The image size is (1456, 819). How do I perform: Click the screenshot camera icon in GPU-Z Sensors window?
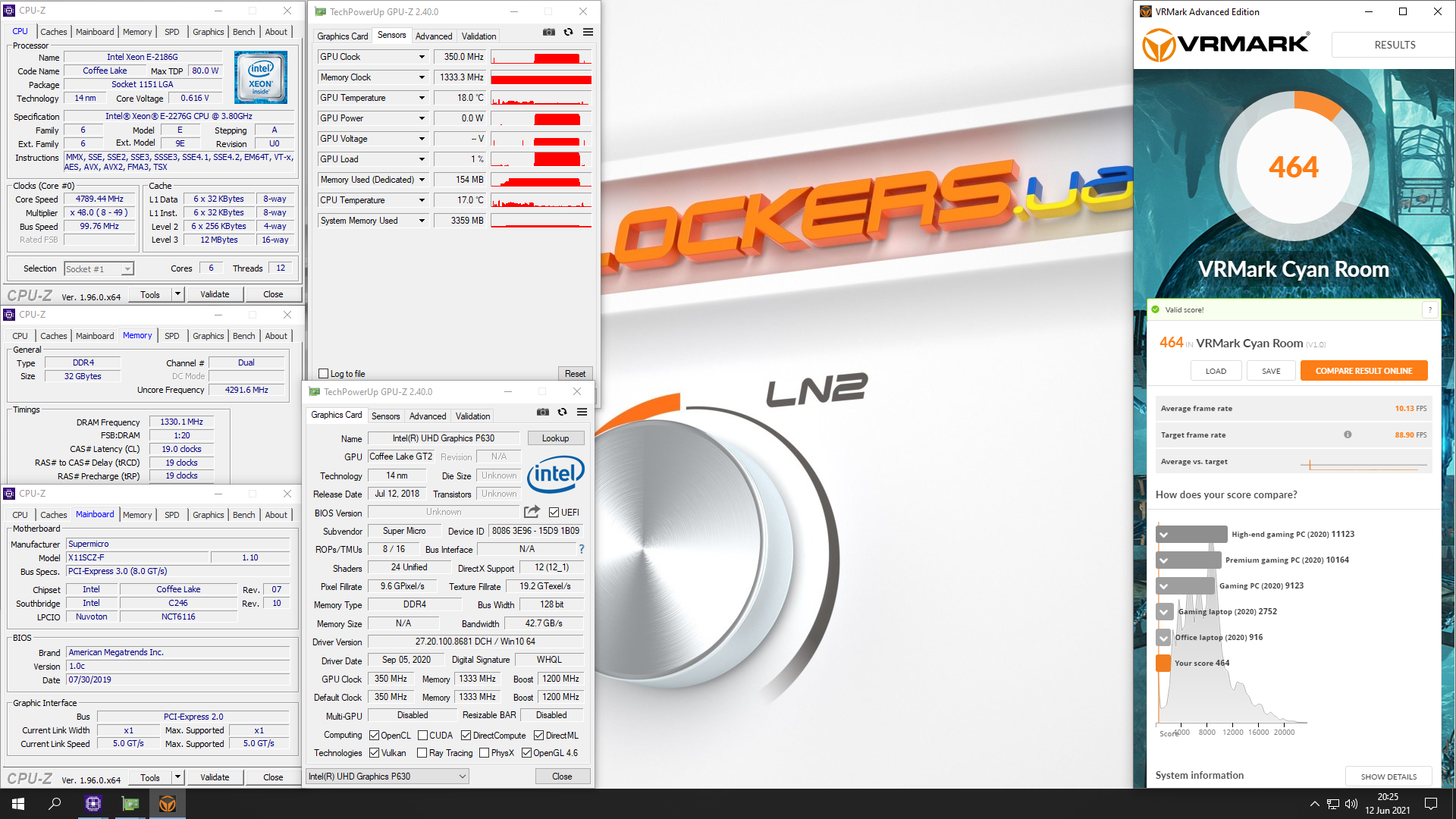(549, 32)
